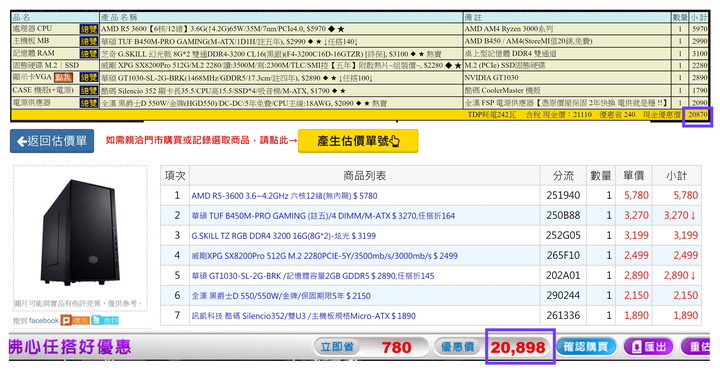720x371 pixels.
Task: Click the 絕贊 badge in the CASE 機殼 row
Action: [89, 90]
